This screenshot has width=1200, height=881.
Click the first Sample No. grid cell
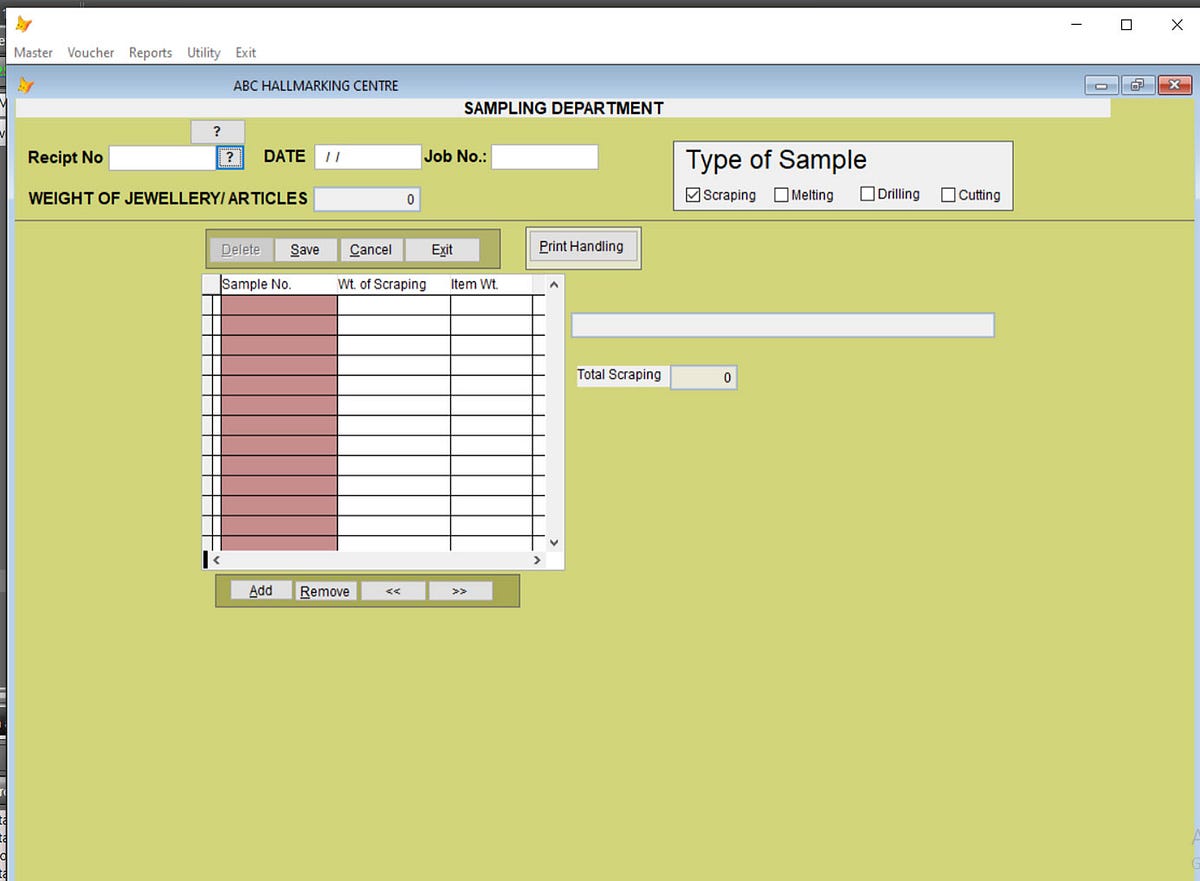(x=279, y=305)
